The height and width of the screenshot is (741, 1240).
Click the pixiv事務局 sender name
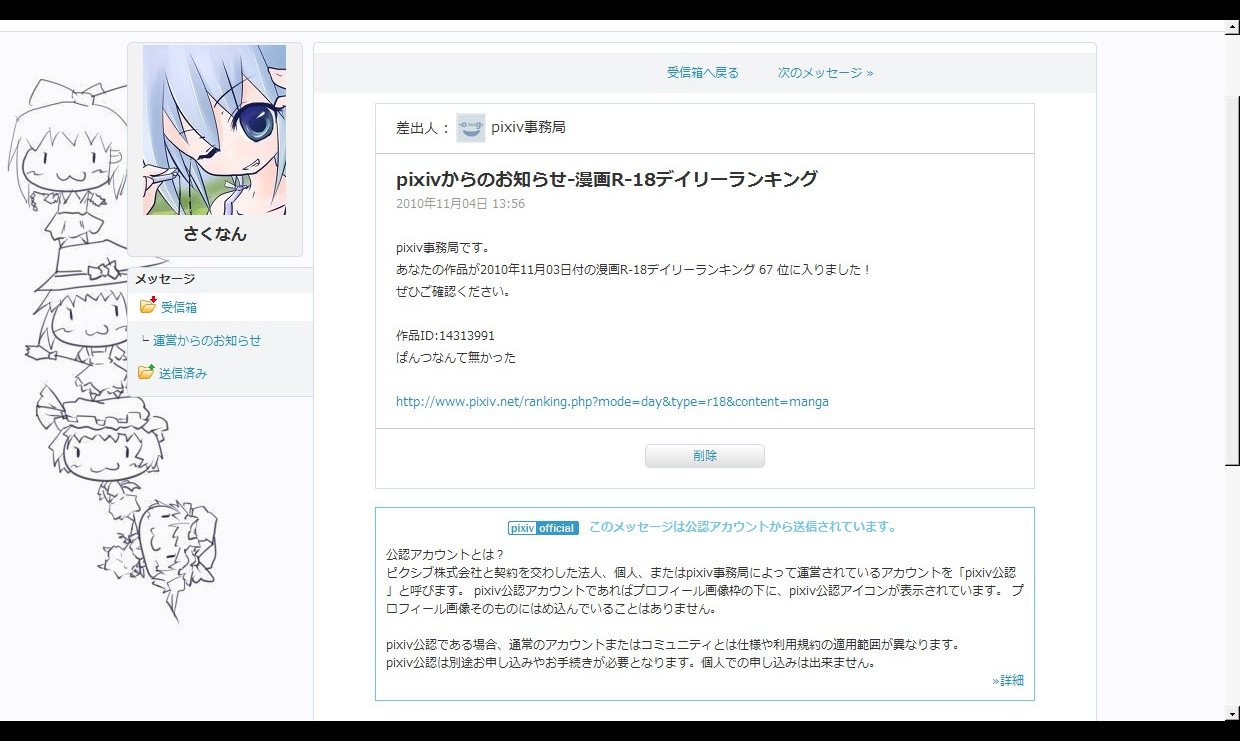529,128
